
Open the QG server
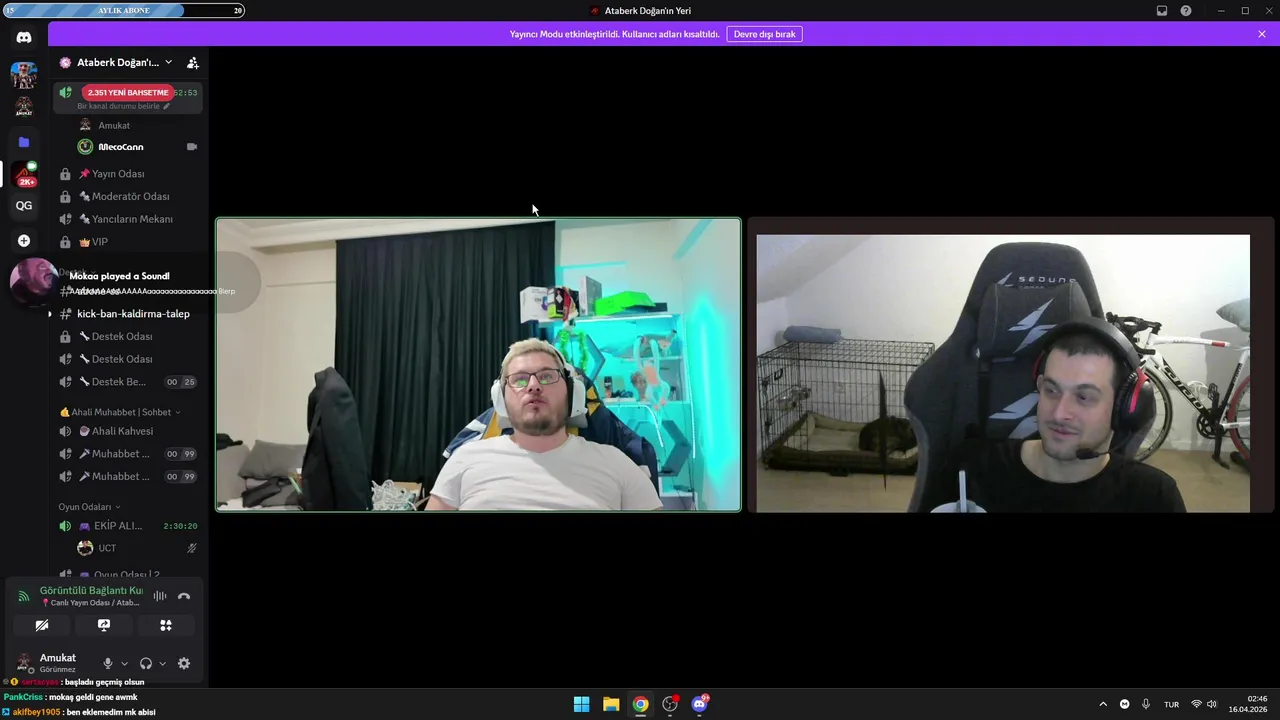(x=24, y=206)
